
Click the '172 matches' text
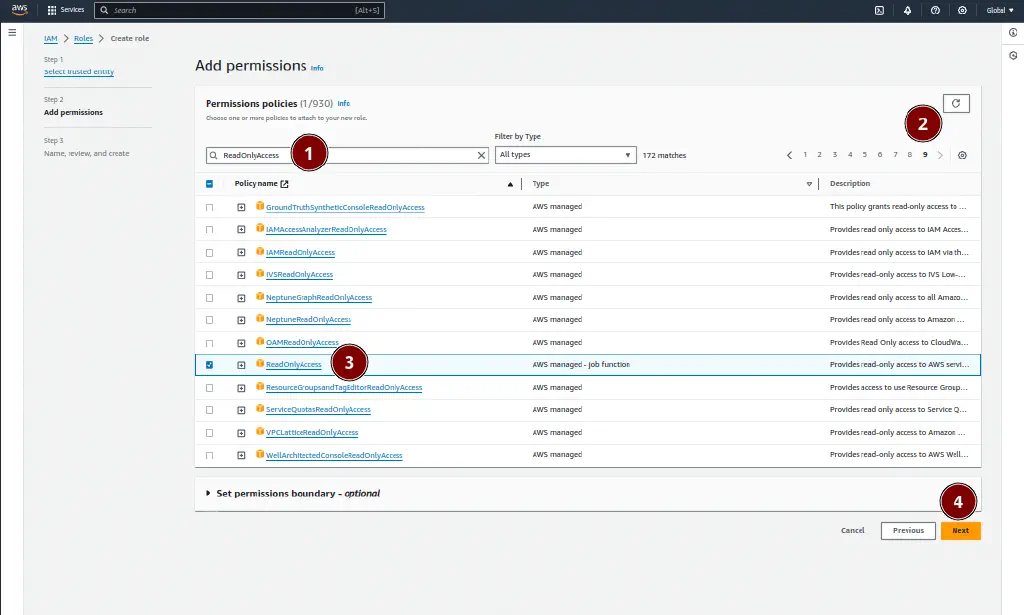(664, 155)
